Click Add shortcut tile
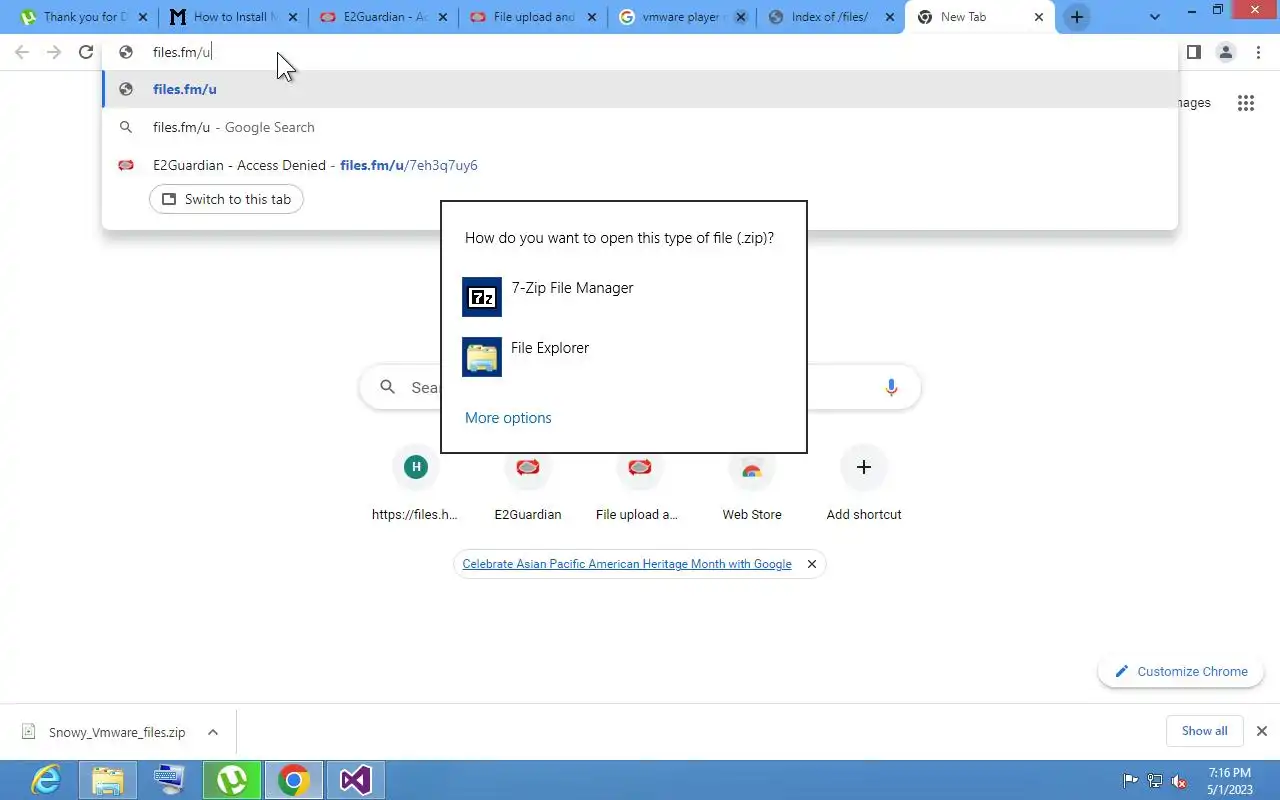The width and height of the screenshot is (1280, 800). (x=864, y=485)
